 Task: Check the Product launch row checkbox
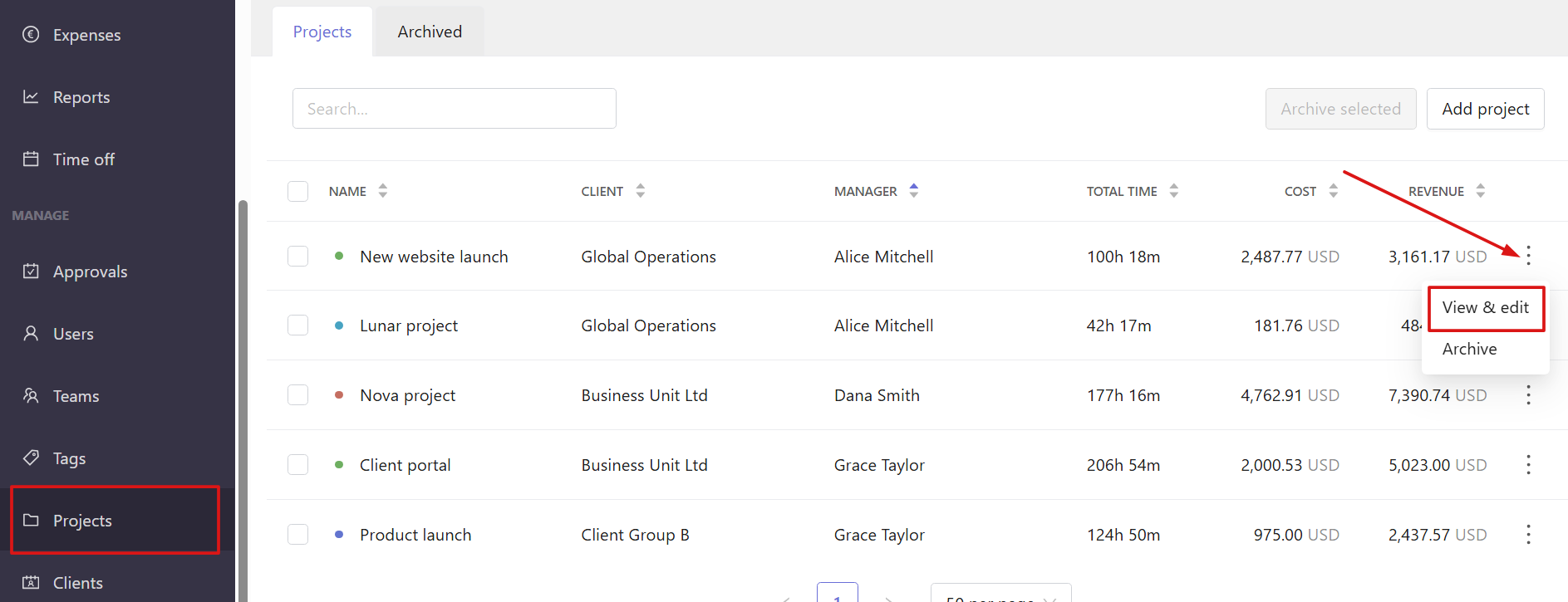click(x=297, y=535)
